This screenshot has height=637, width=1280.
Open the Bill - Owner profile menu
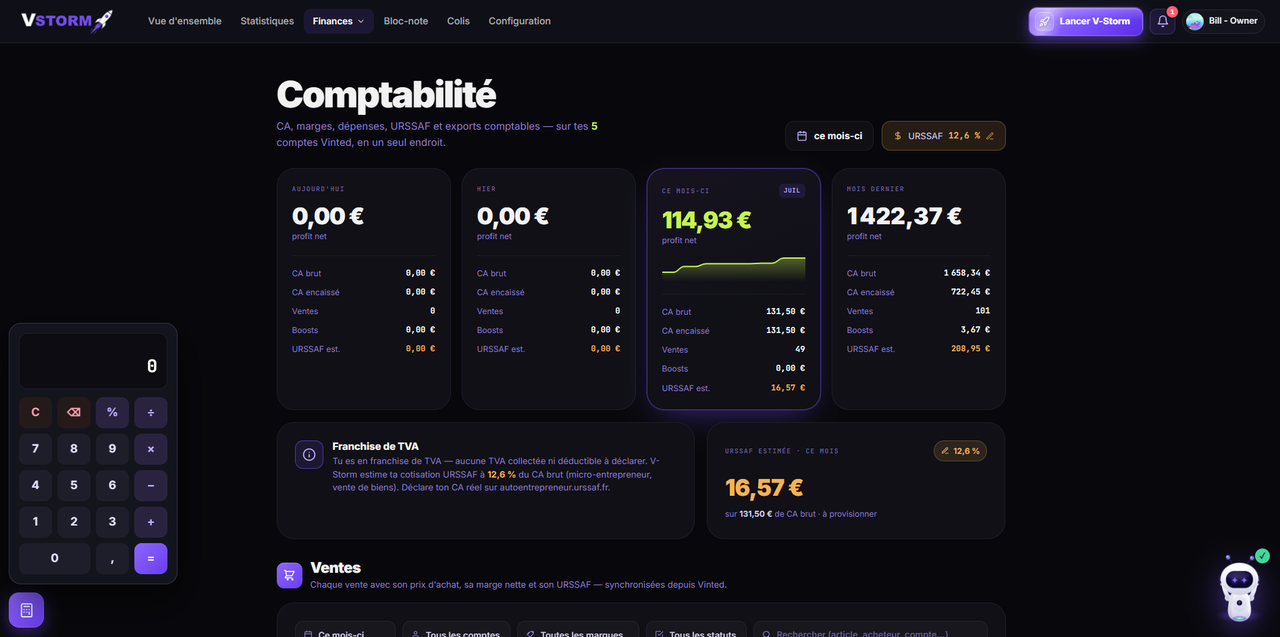pos(1223,21)
